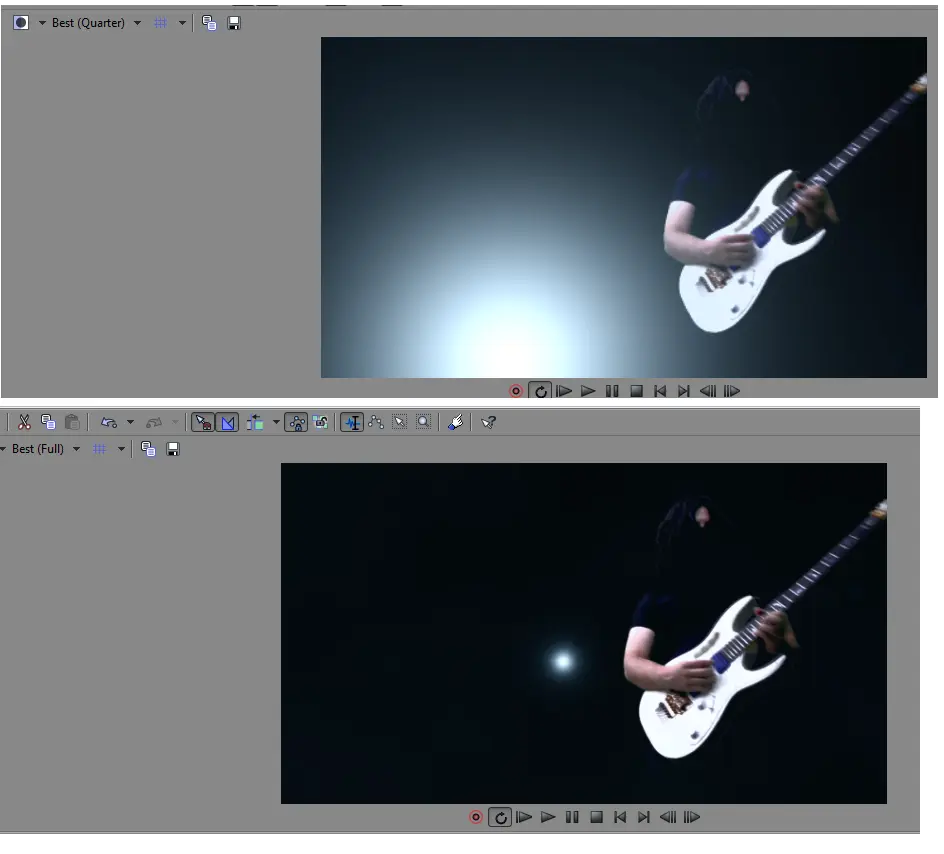Click the Undo arrow icon
944x854 pixels.
[x=108, y=422]
